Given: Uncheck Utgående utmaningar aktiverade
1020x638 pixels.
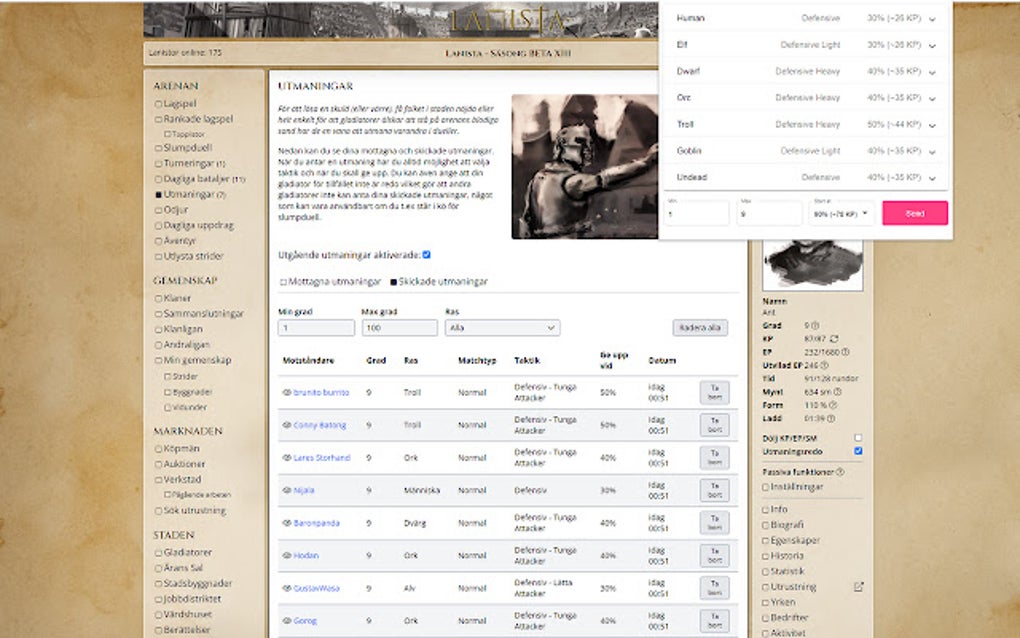Looking at the screenshot, I should point(426,254).
